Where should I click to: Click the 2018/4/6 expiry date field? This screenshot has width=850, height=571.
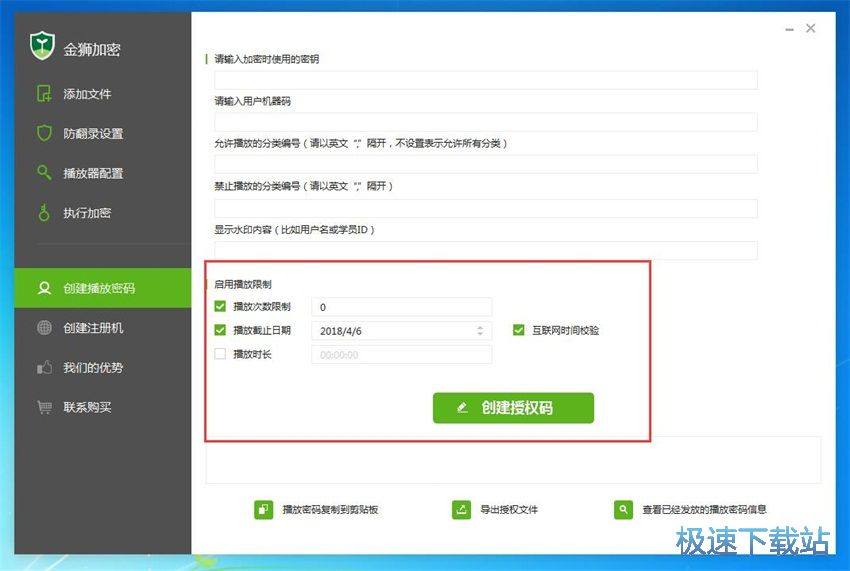click(x=402, y=331)
